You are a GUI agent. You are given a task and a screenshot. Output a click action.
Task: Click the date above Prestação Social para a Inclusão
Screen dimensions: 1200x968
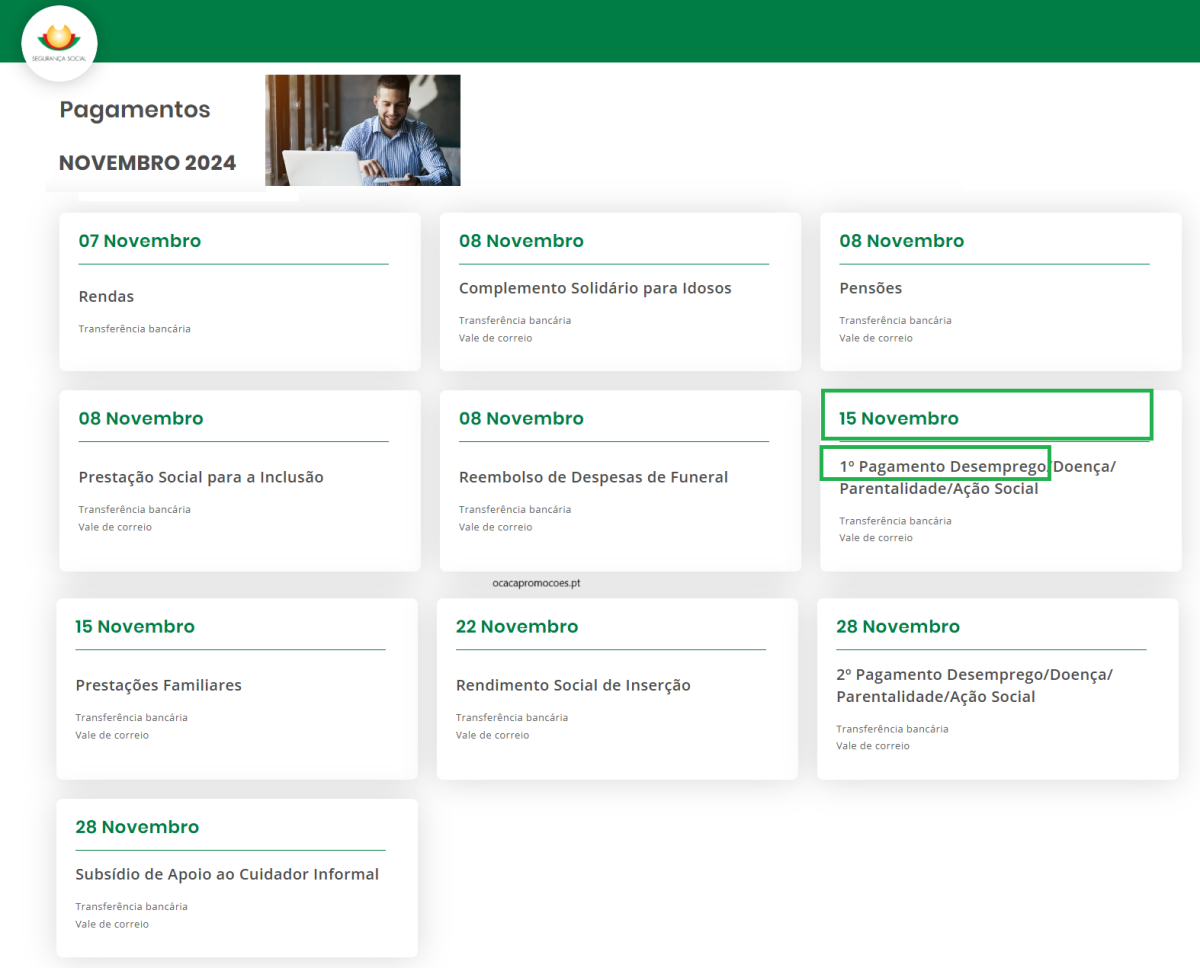pyautogui.click(x=141, y=419)
